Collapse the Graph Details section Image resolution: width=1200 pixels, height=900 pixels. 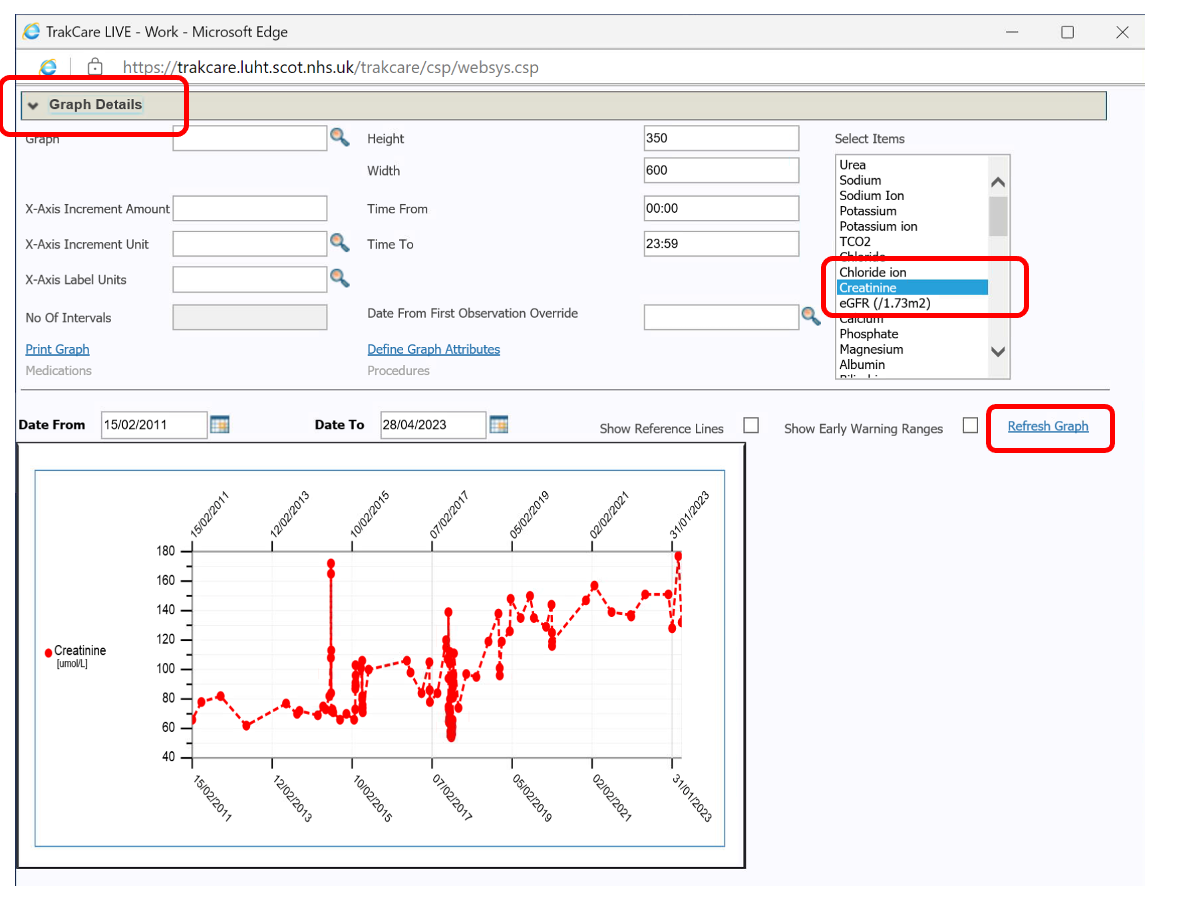[x=33, y=105]
